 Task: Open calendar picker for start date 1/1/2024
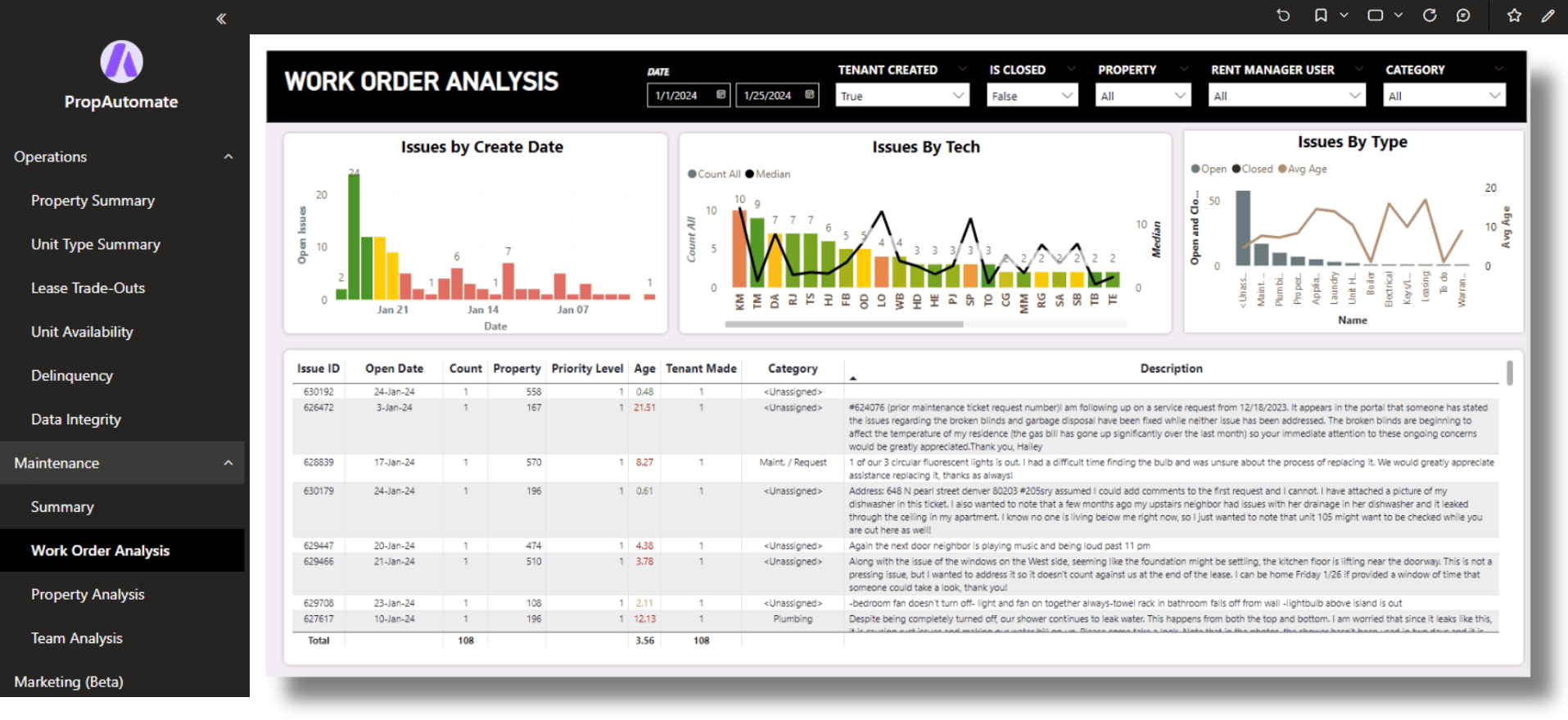pos(721,95)
